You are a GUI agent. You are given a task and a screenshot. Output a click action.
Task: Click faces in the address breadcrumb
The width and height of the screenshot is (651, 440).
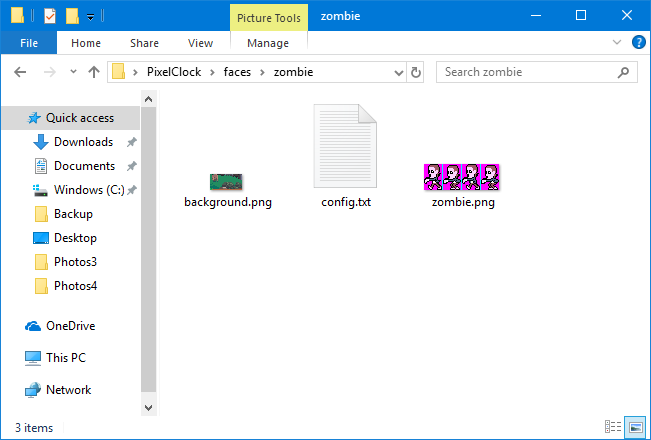[x=237, y=72]
